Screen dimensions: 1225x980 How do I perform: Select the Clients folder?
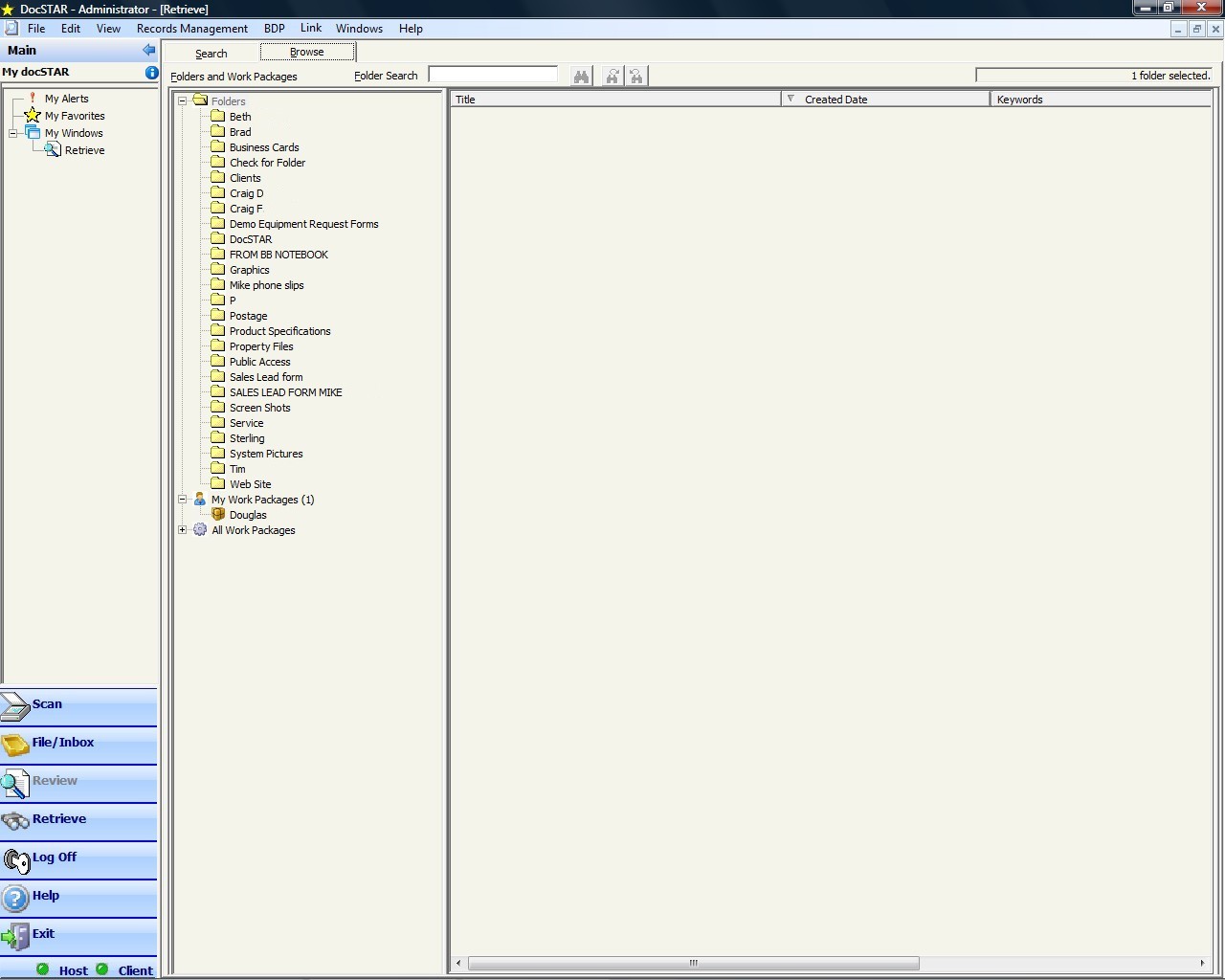245,178
